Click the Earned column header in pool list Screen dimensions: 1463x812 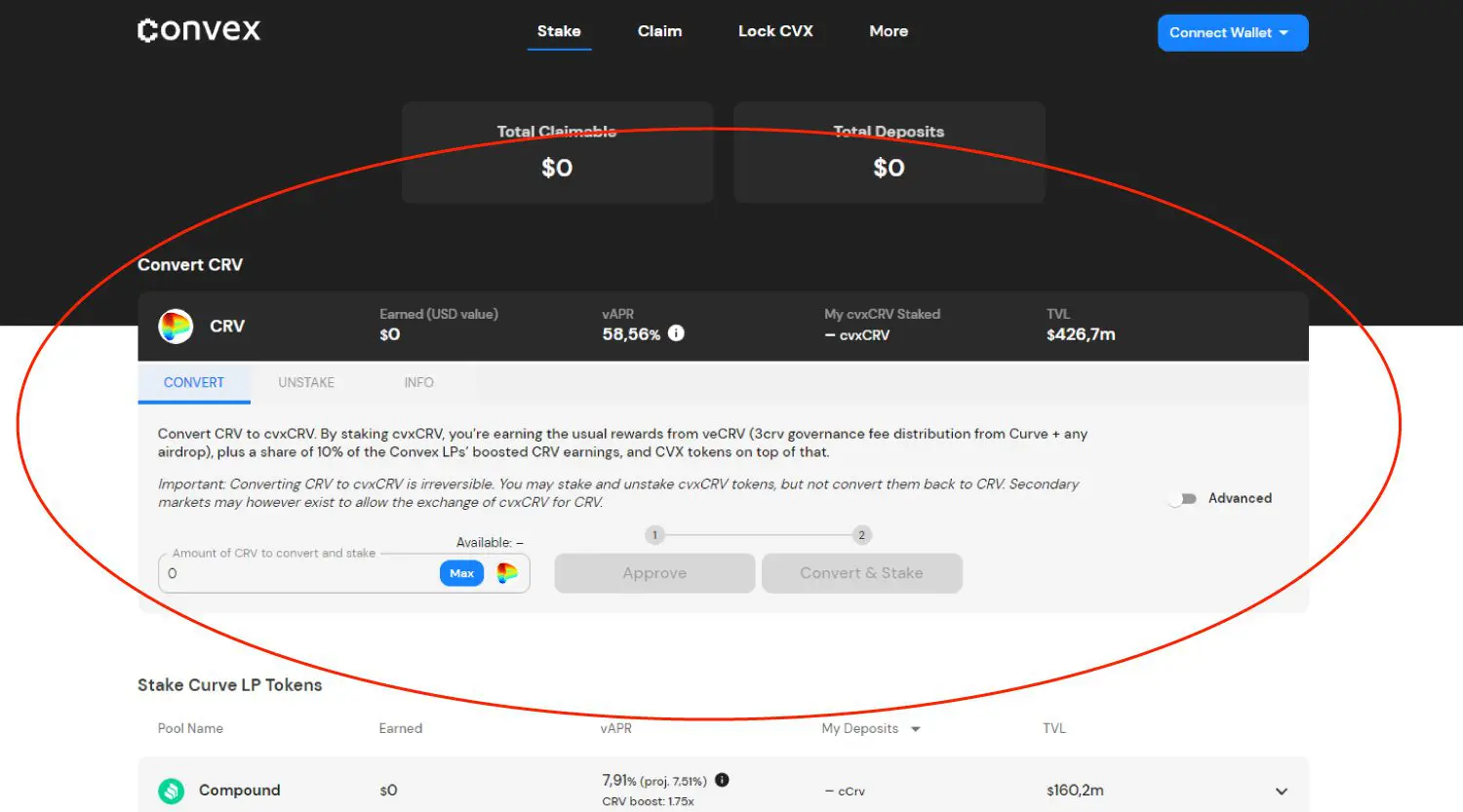tap(401, 729)
